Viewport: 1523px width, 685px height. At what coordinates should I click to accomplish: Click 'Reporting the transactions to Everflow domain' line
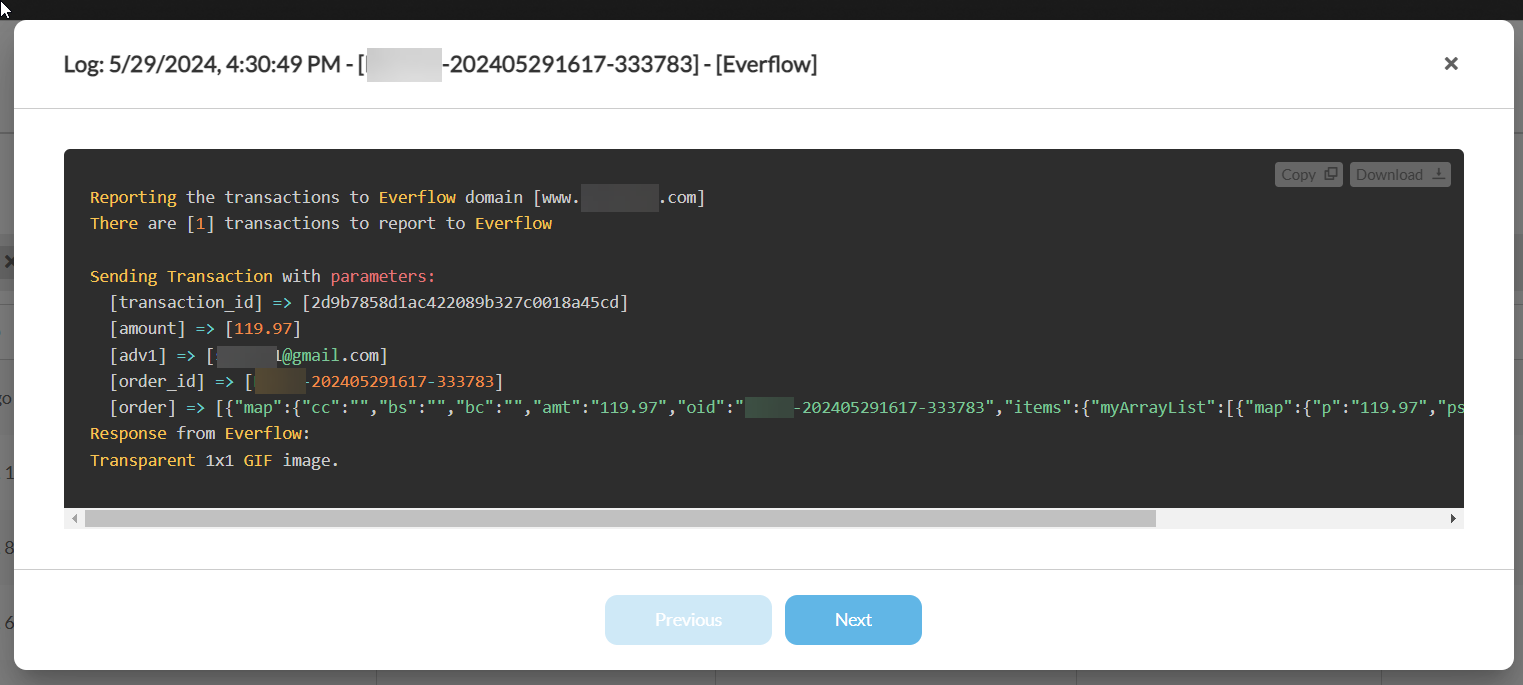(397, 197)
